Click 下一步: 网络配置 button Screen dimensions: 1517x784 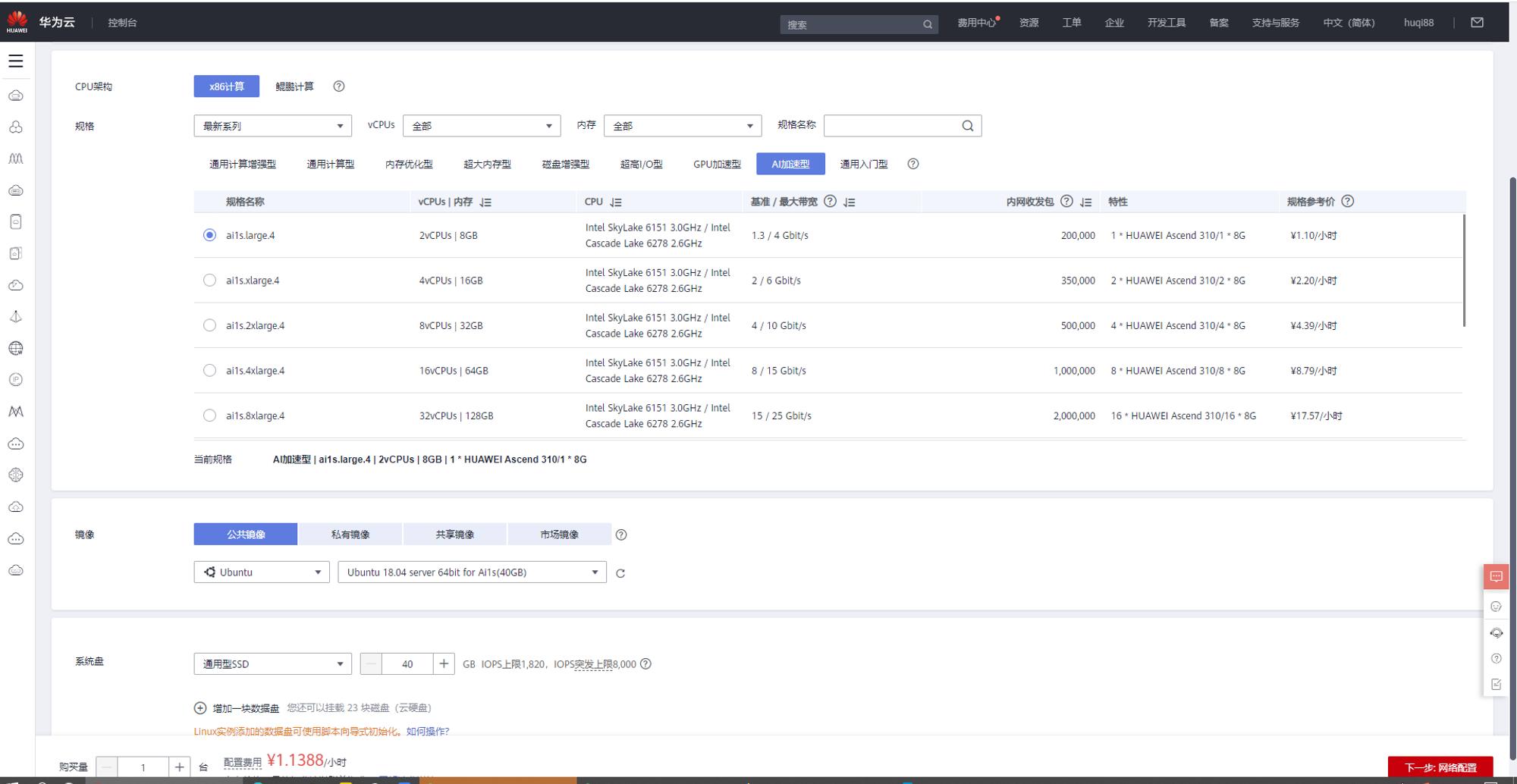point(1440,767)
